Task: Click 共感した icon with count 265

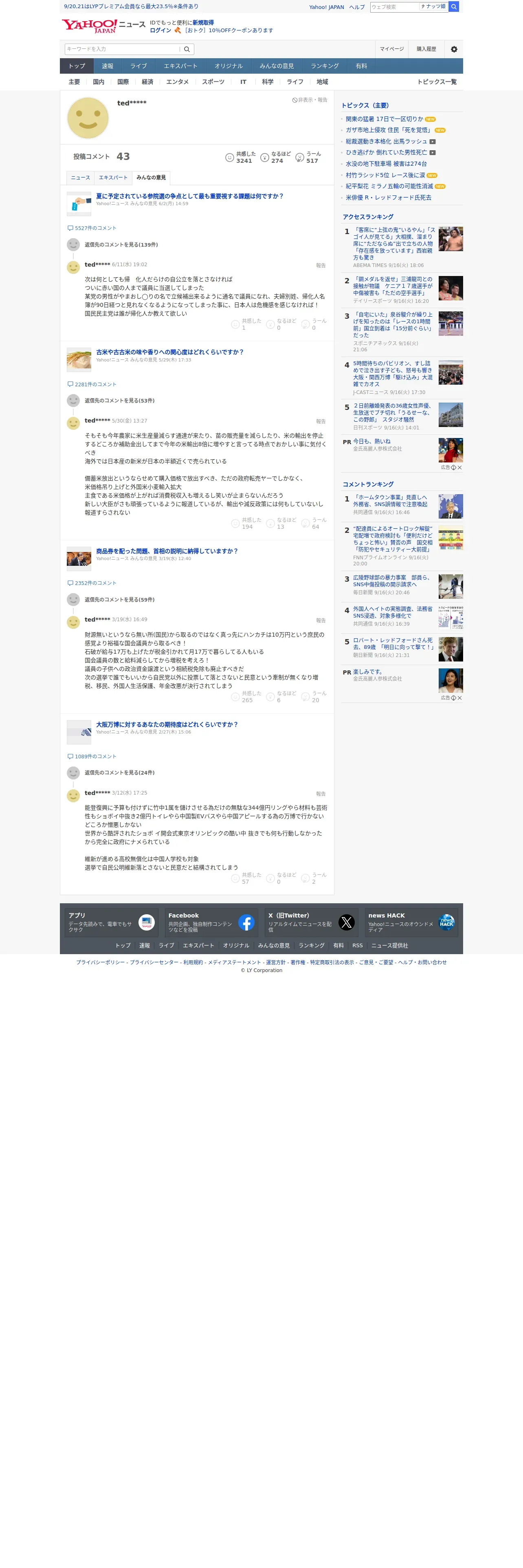Action: (235, 697)
